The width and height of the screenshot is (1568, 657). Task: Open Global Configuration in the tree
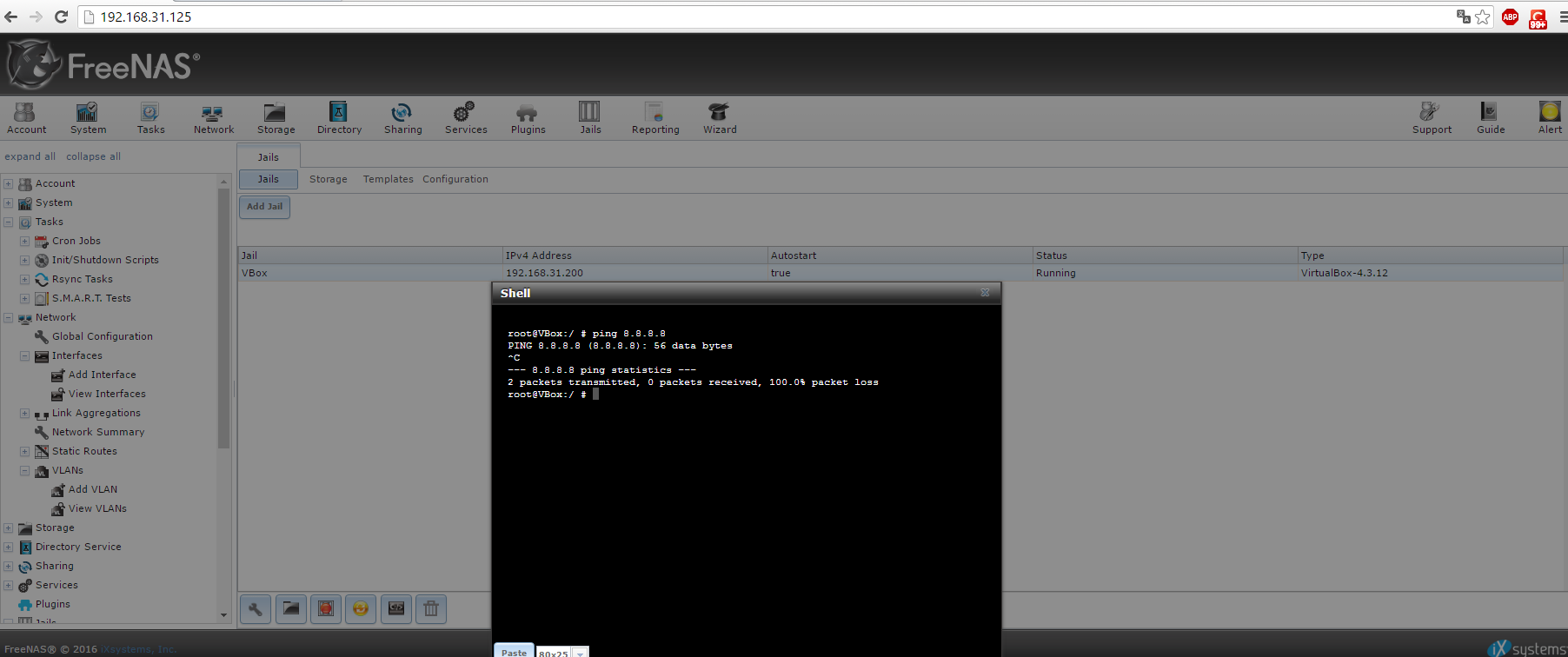pos(102,336)
